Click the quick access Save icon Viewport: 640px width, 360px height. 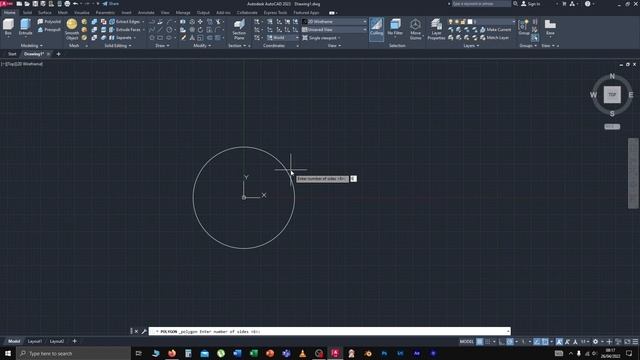coord(35,4)
